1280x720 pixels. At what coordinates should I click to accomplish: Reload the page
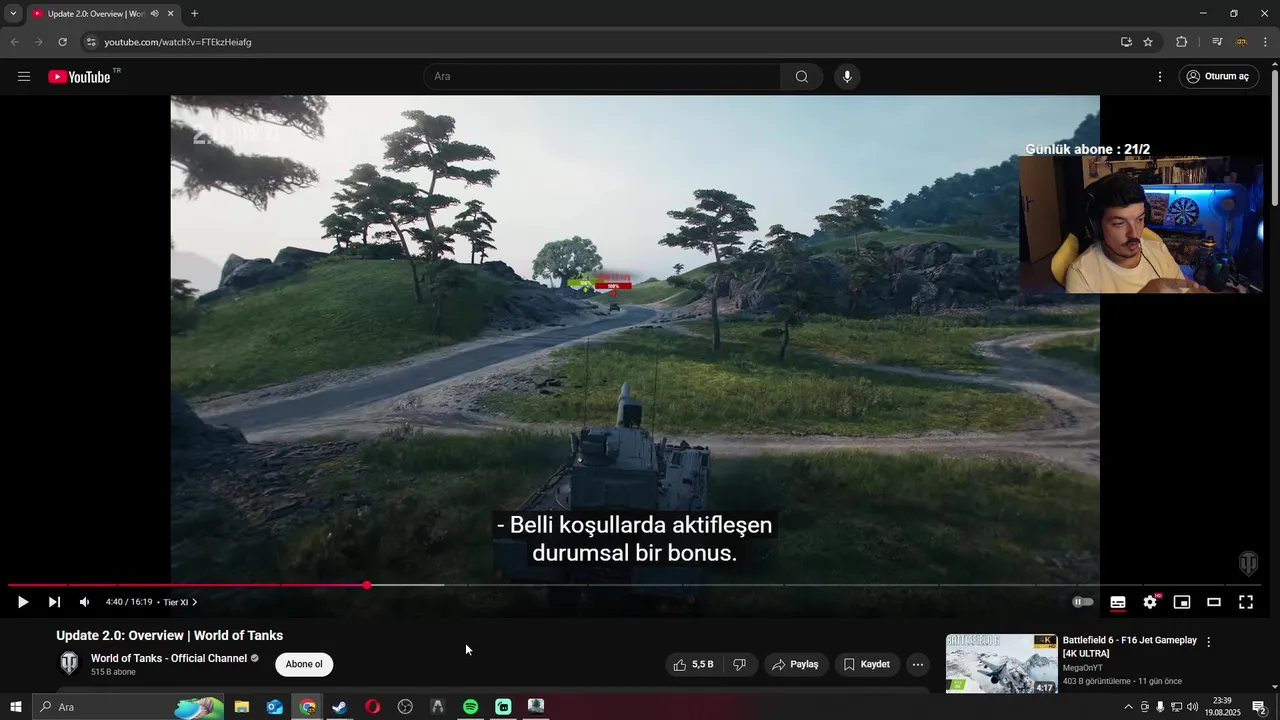click(62, 42)
